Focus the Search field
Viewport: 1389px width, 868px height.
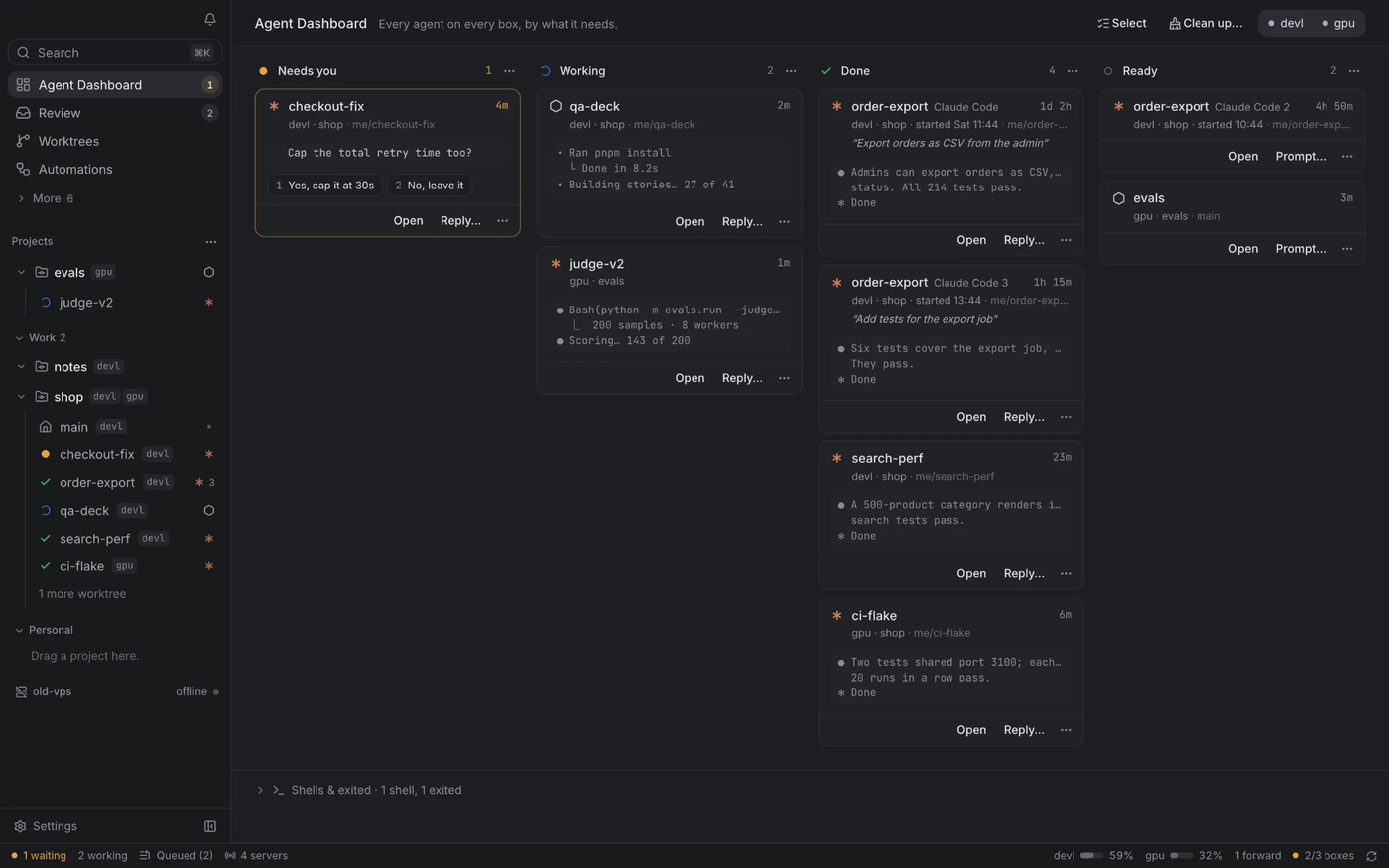pos(115,52)
